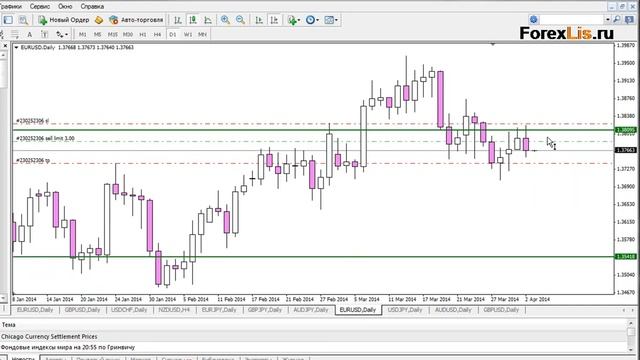Toggle chart shift icon
The image size is (640, 360).
pos(274,20)
